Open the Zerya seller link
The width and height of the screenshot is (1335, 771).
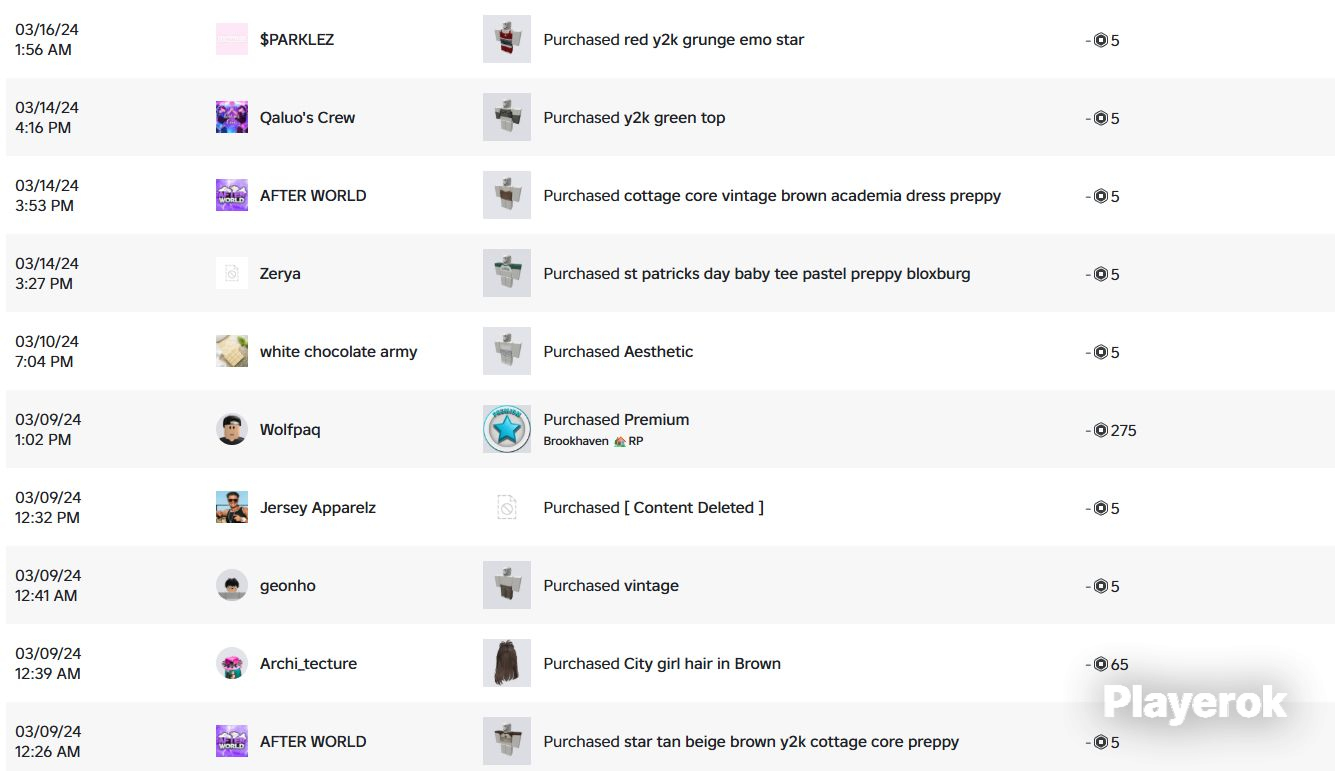280,274
